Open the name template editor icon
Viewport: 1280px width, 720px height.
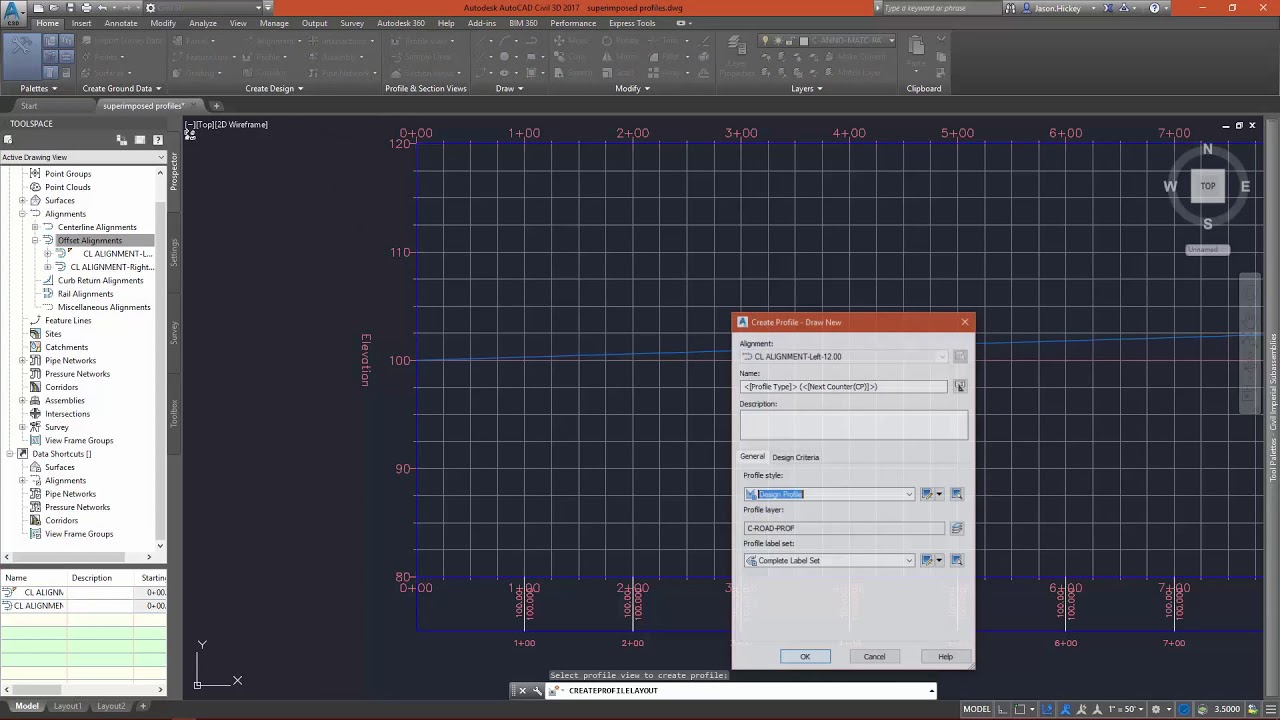(960, 386)
